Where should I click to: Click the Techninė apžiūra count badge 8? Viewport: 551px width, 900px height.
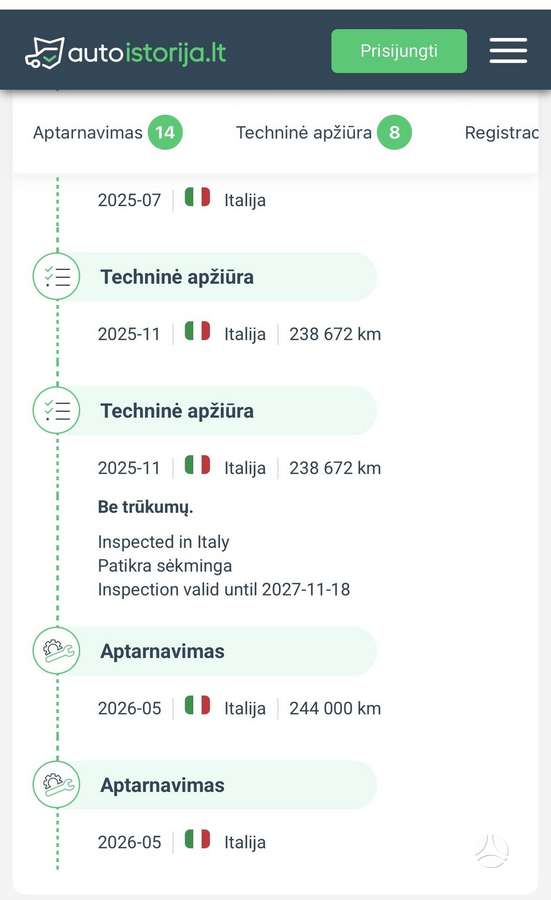(394, 133)
